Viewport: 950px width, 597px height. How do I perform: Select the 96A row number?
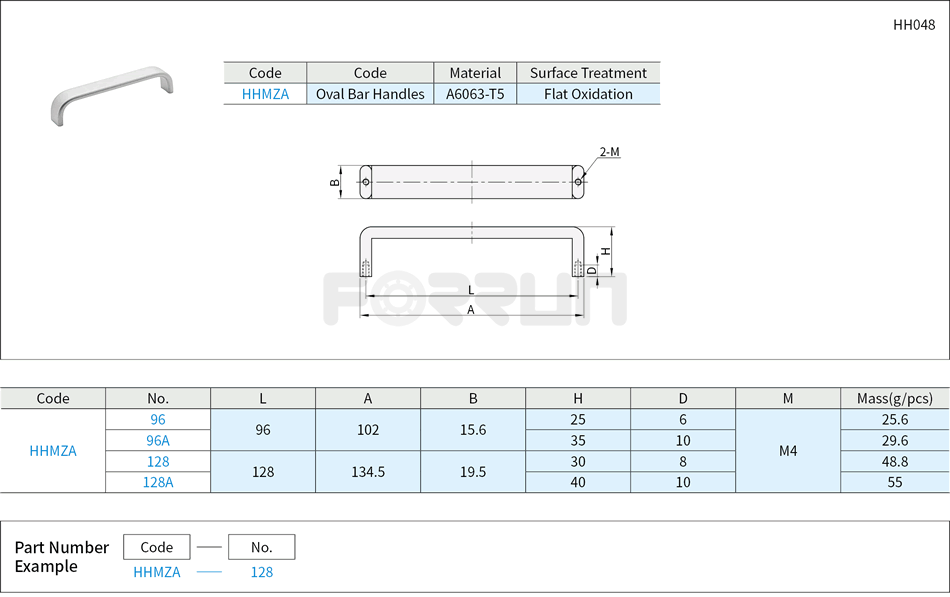[156, 440]
